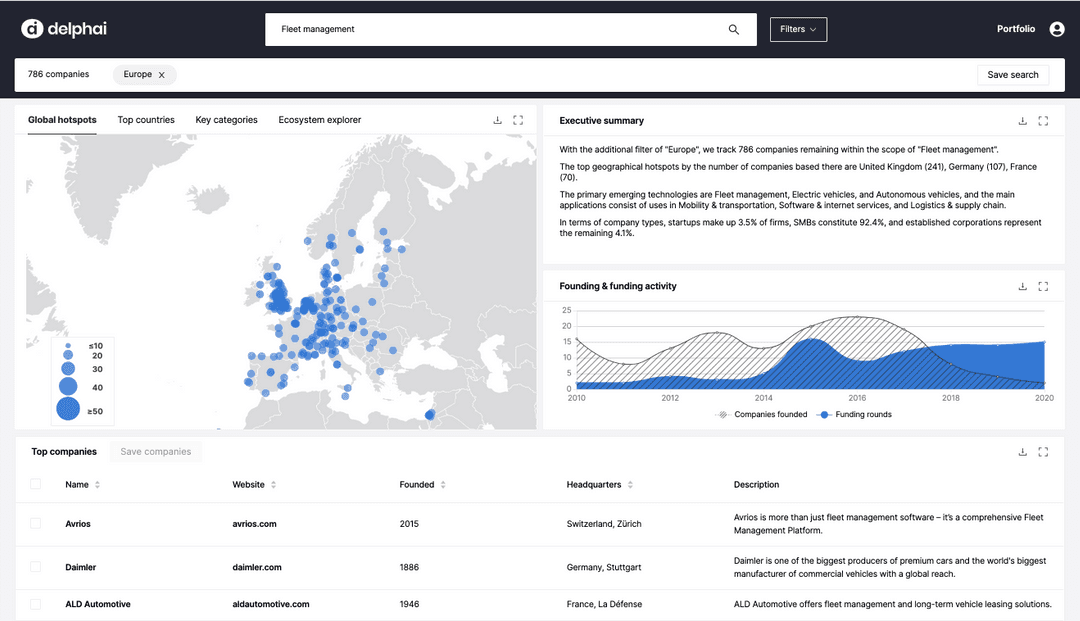Image resolution: width=1080 pixels, height=621 pixels.
Task: Open the Filters dropdown
Action: tap(798, 30)
